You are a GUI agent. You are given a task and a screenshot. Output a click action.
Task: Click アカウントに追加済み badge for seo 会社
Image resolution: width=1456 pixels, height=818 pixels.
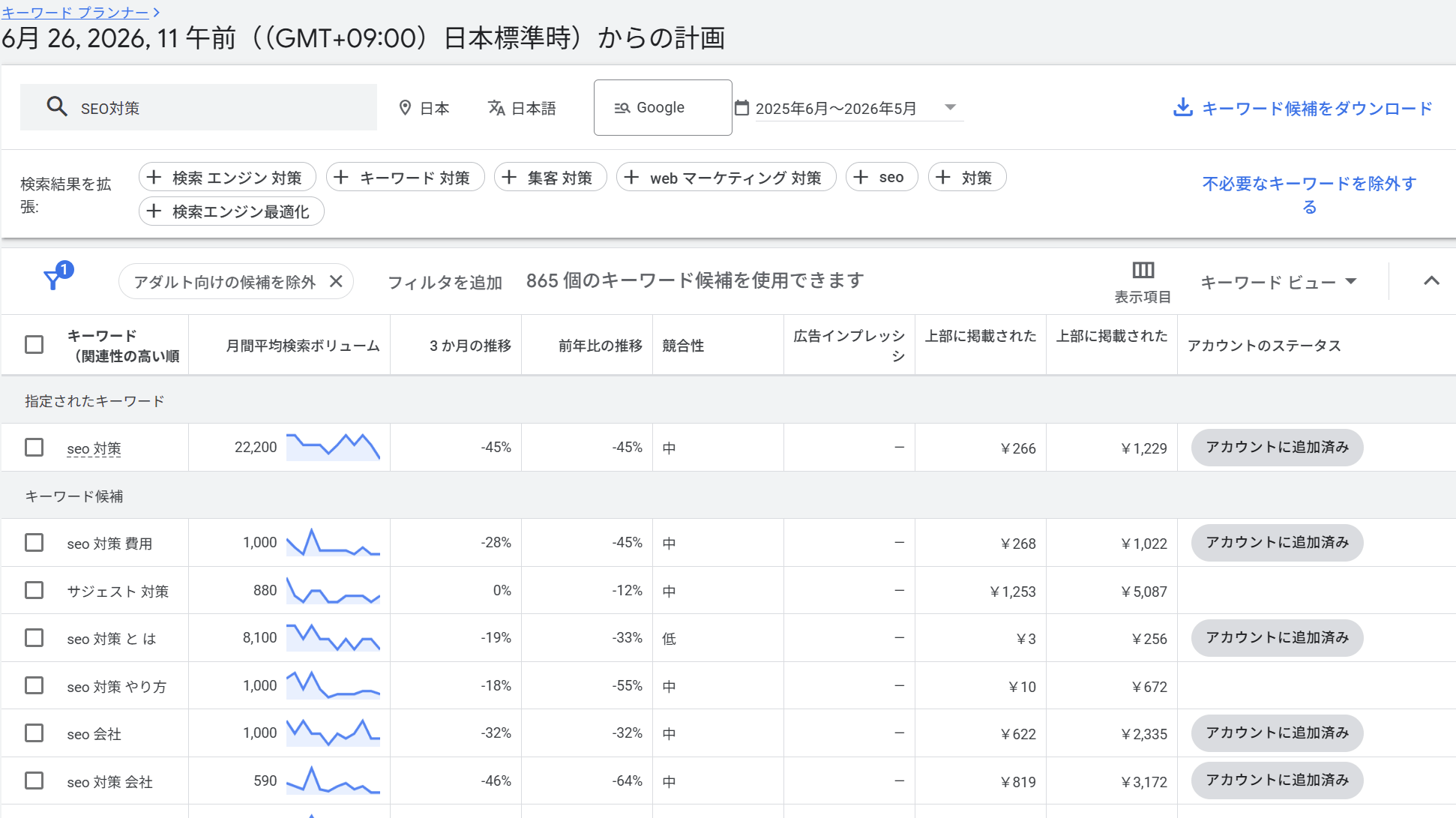click(x=1277, y=733)
